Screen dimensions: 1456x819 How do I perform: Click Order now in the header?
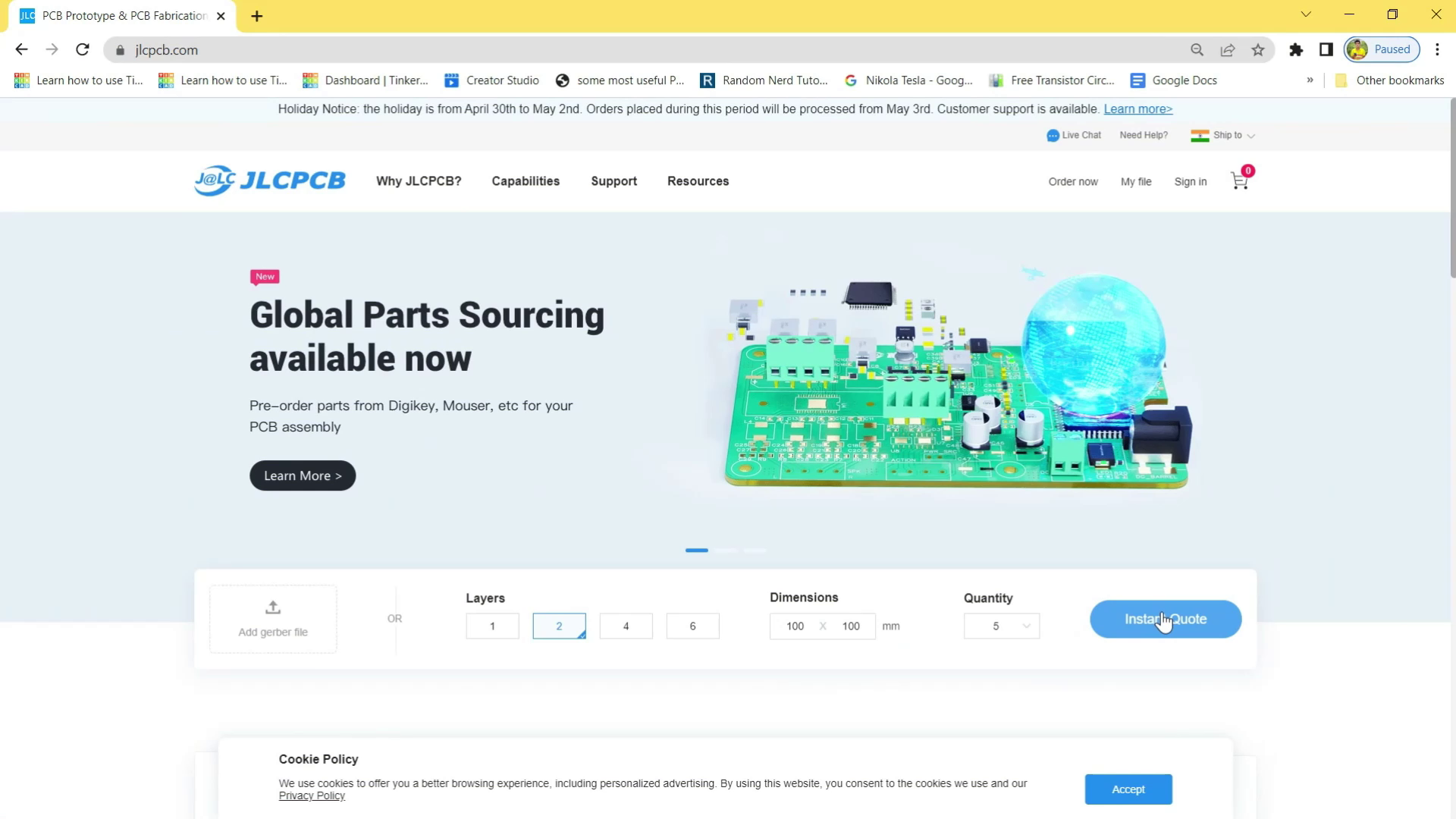[x=1073, y=182]
